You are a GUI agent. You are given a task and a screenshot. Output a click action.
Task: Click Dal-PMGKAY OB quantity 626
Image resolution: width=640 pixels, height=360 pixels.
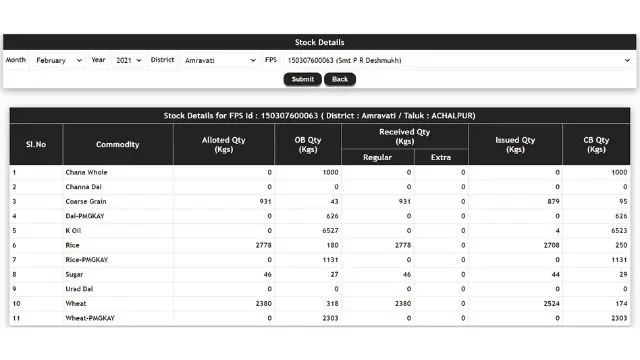click(x=332, y=216)
